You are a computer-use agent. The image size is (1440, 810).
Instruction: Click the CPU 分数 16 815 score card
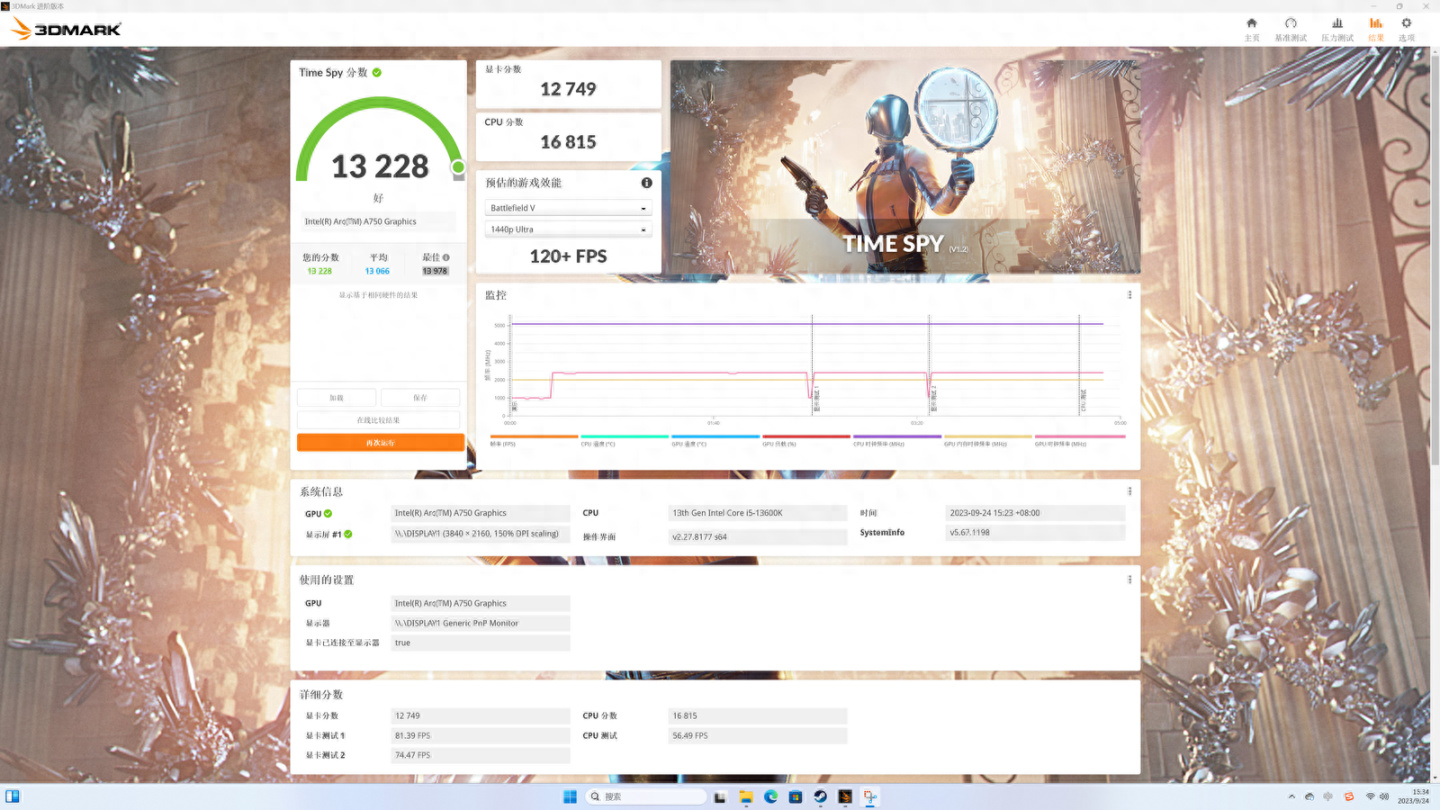(568, 137)
